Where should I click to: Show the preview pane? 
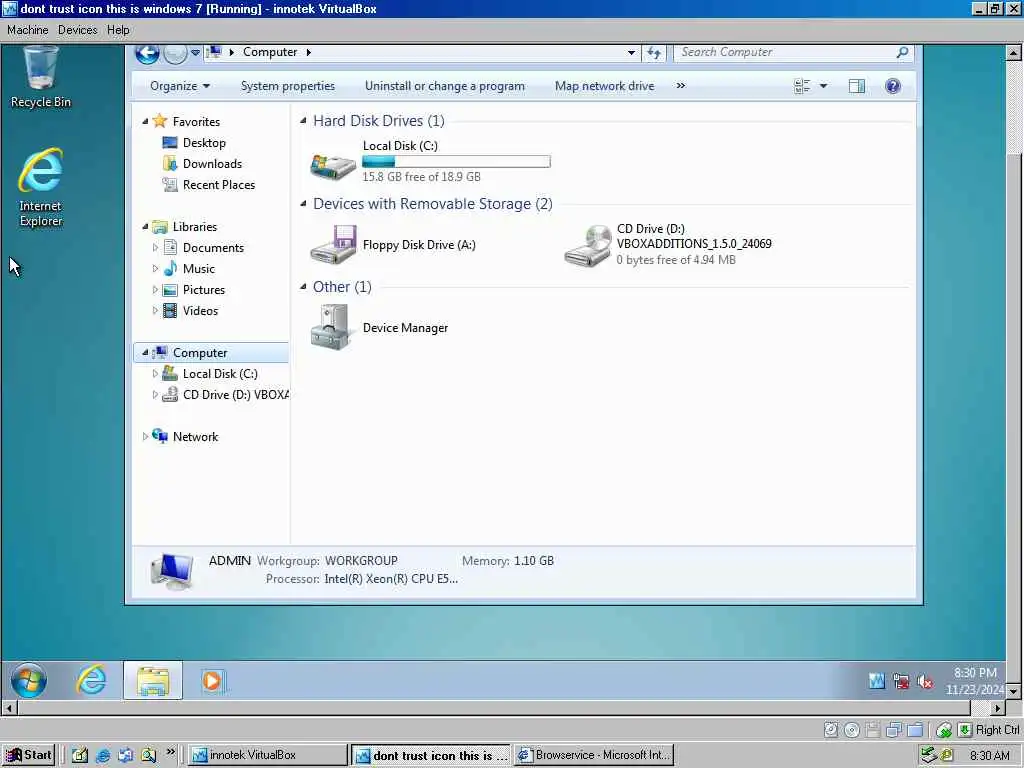click(x=857, y=86)
